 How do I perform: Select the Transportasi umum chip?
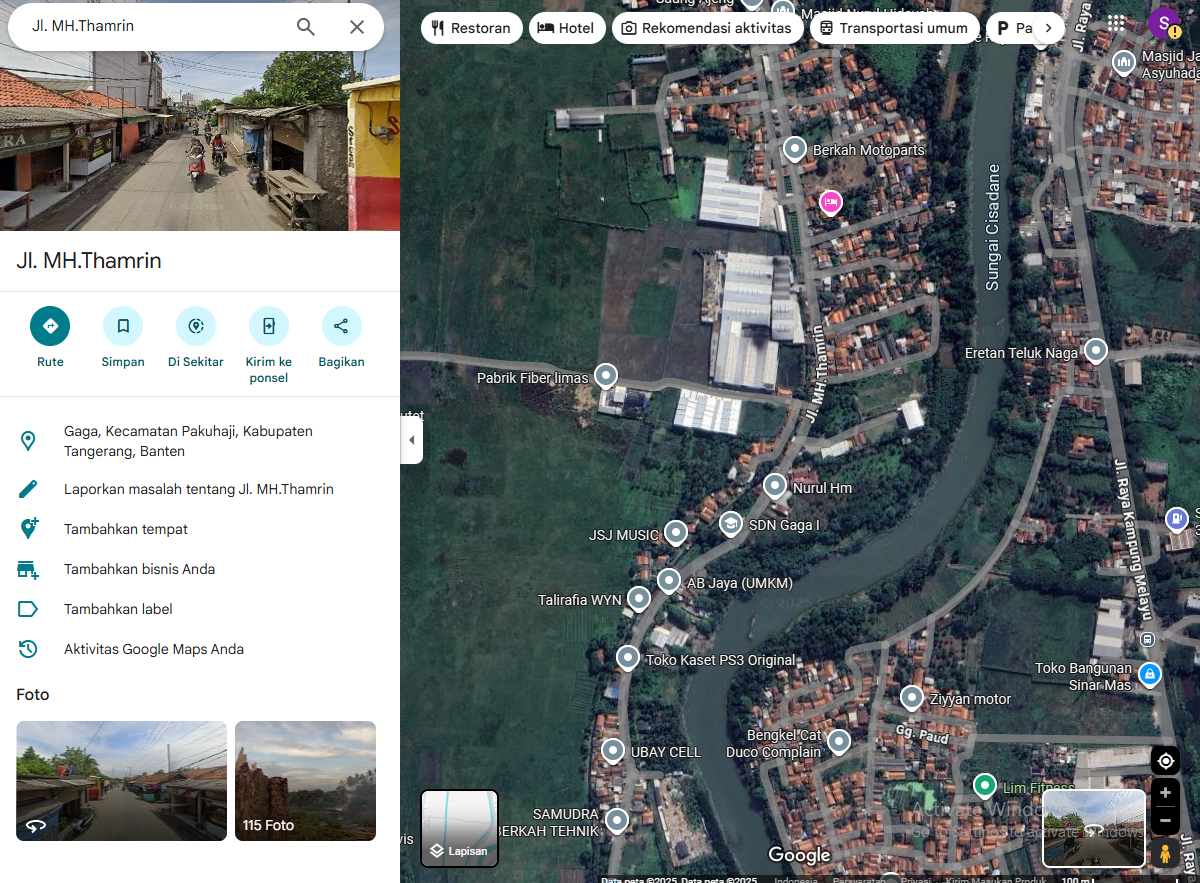pos(894,28)
